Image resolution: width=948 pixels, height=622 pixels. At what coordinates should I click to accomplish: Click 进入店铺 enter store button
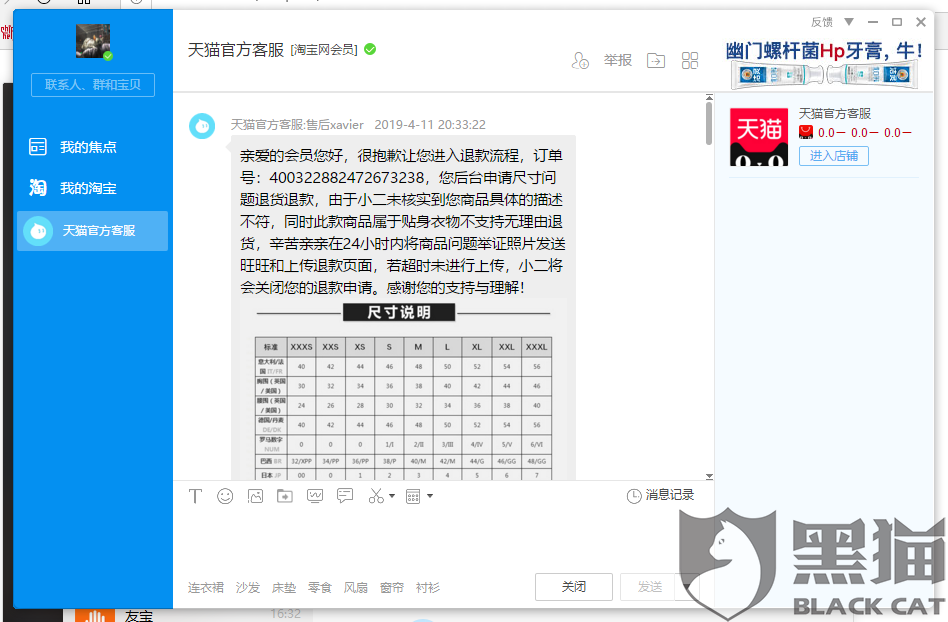coord(834,156)
